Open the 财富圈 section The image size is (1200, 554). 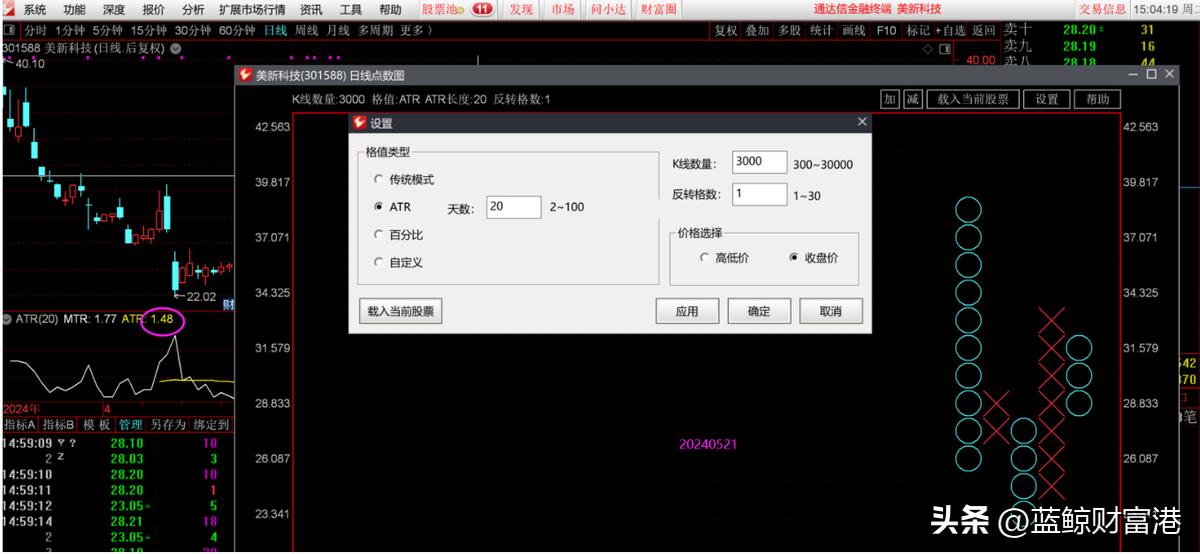[658, 9]
